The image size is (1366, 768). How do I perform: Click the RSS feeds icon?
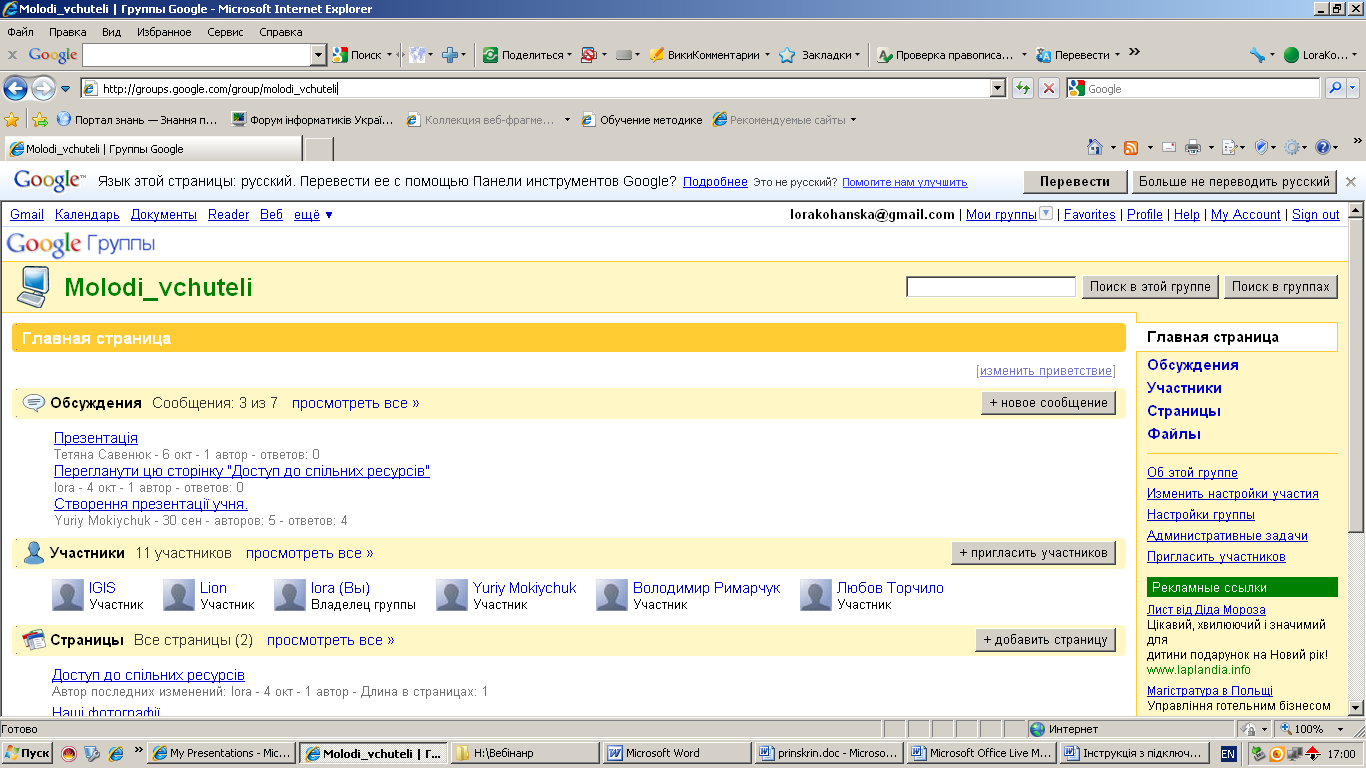coord(1131,148)
